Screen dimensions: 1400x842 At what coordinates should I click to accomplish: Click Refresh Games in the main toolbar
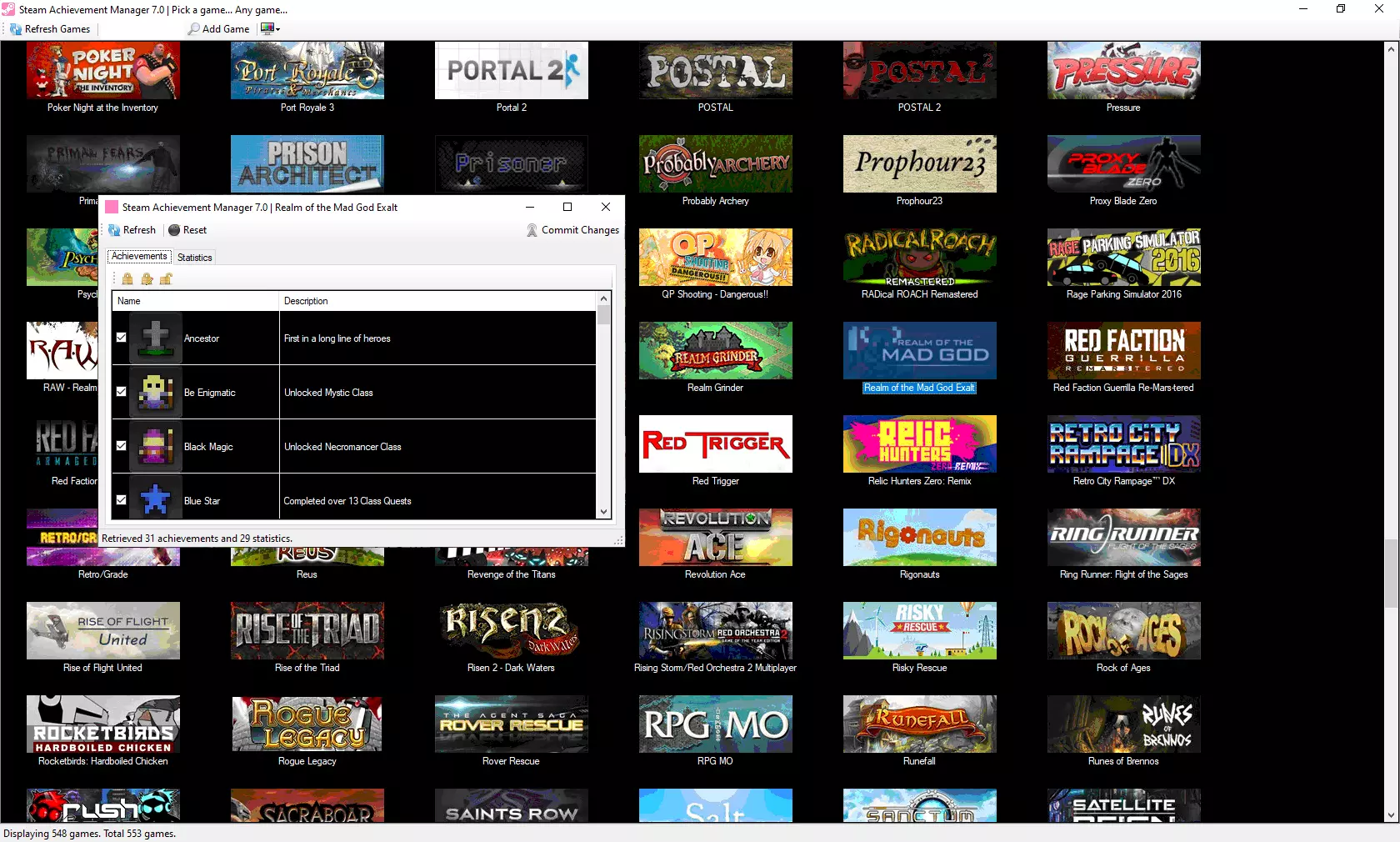coord(50,29)
